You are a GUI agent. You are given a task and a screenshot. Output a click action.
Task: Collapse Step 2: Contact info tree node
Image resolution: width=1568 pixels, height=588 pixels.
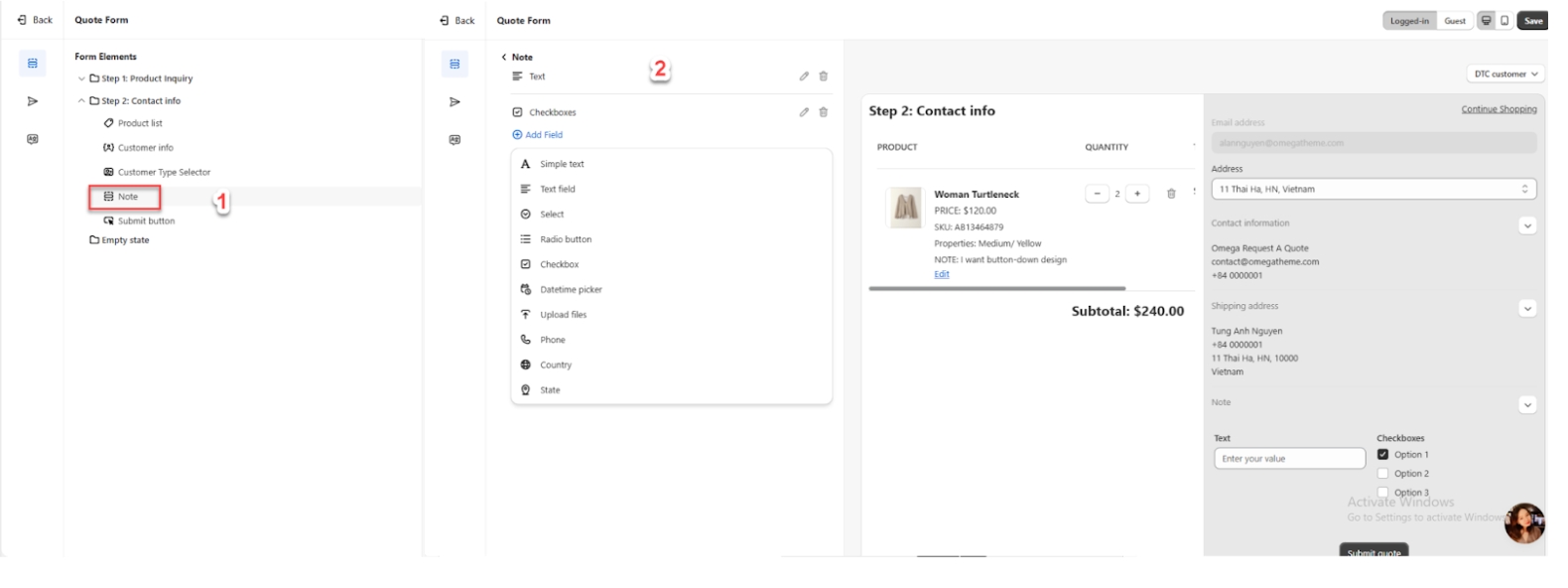coord(81,101)
